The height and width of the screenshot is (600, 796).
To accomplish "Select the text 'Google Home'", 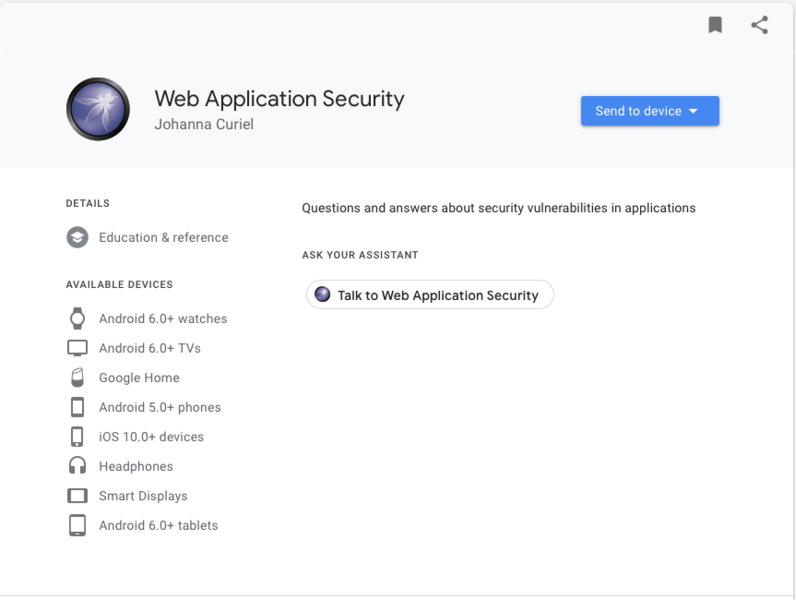I will pyautogui.click(x=139, y=378).
